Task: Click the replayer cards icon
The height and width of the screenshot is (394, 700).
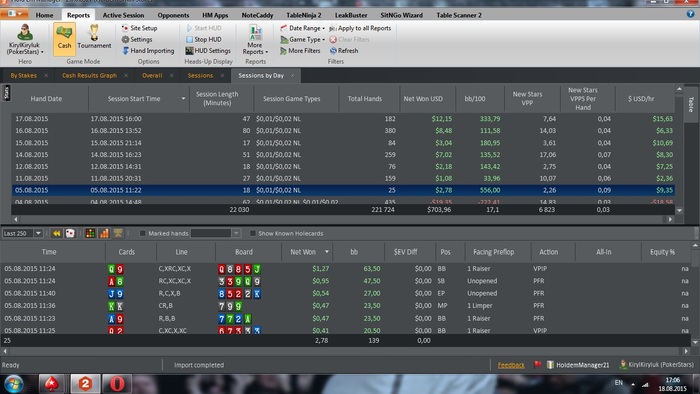Action: pyautogui.click(x=70, y=233)
